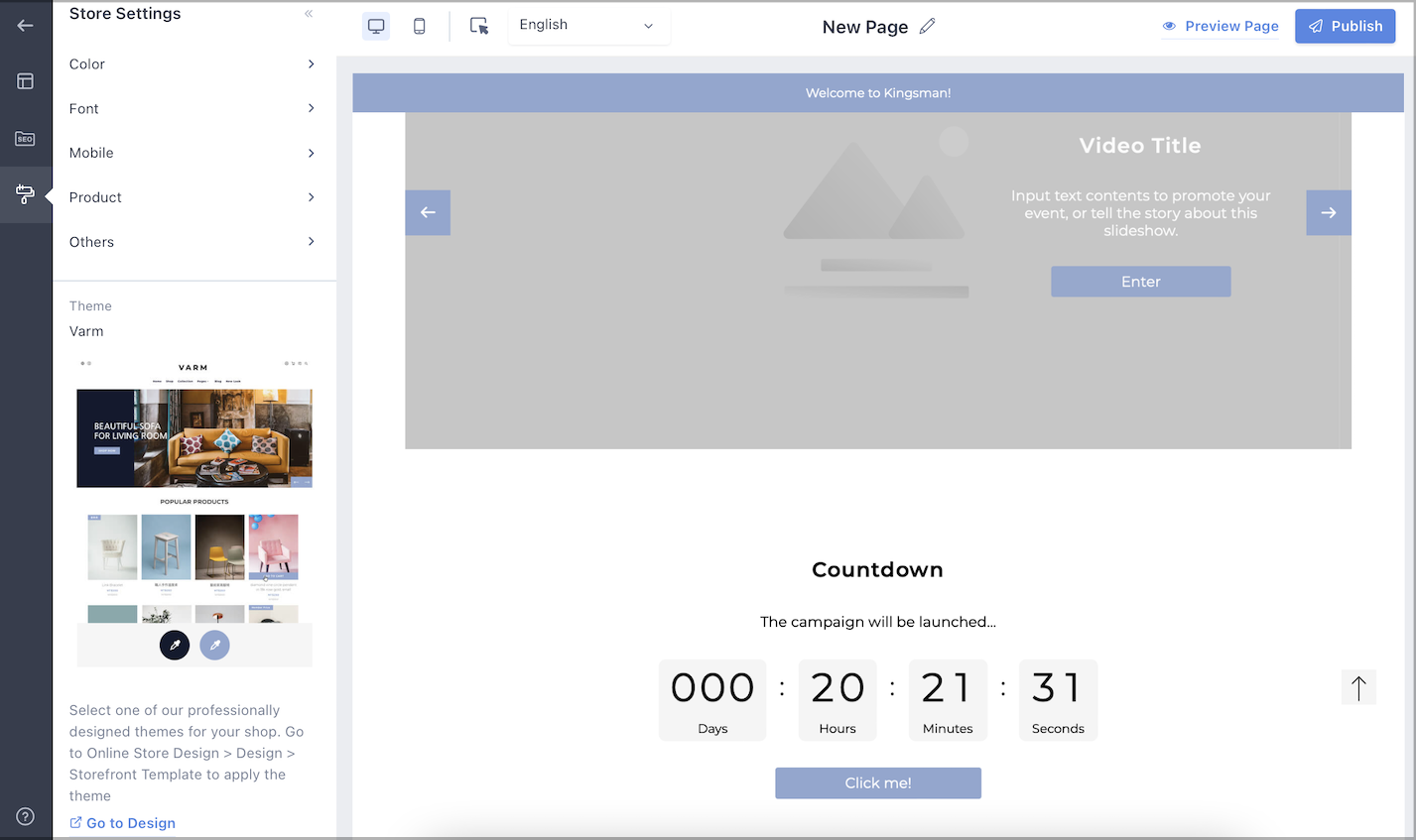This screenshot has height=840, width=1416.
Task: Open the Mobile settings section
Action: point(193,152)
